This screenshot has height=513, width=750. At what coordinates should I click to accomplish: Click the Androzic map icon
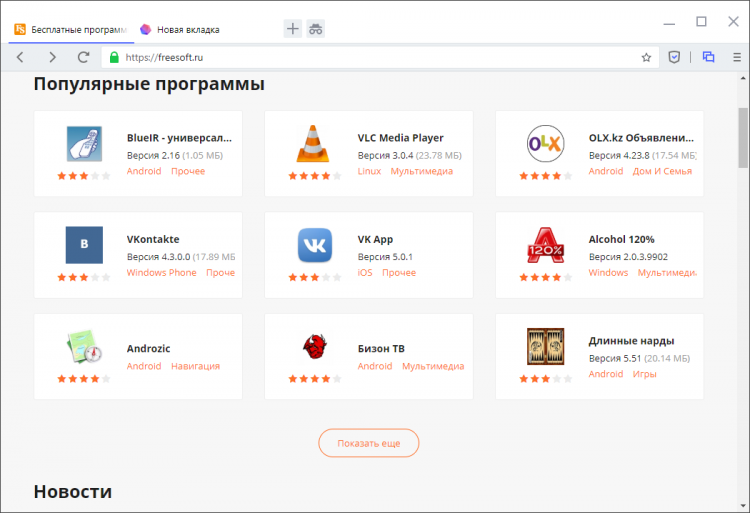click(x=84, y=346)
